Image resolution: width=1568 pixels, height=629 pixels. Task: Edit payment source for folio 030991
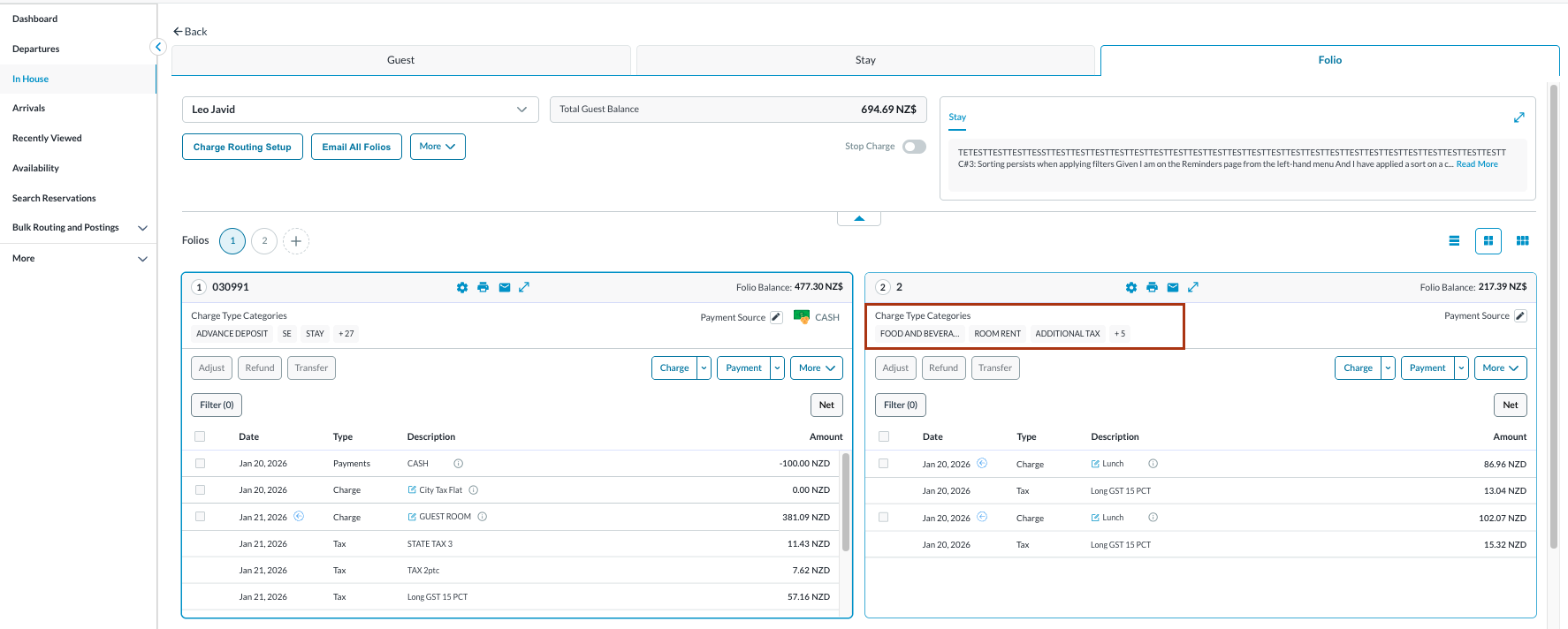click(x=776, y=317)
